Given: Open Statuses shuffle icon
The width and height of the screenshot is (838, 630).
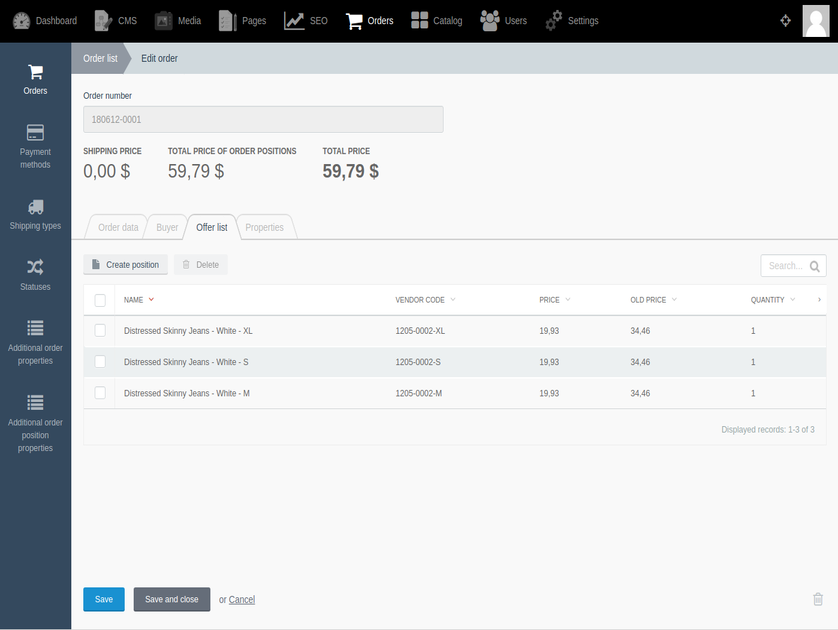Looking at the screenshot, I should click(35, 267).
